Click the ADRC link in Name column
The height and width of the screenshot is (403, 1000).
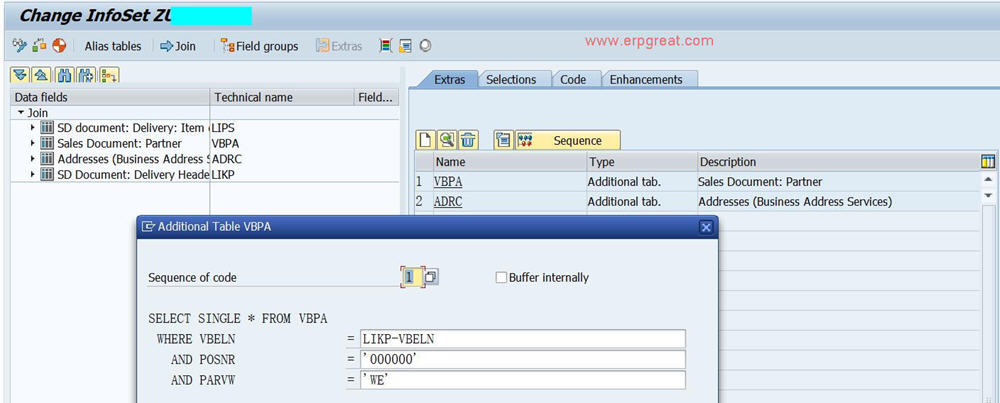coord(448,202)
